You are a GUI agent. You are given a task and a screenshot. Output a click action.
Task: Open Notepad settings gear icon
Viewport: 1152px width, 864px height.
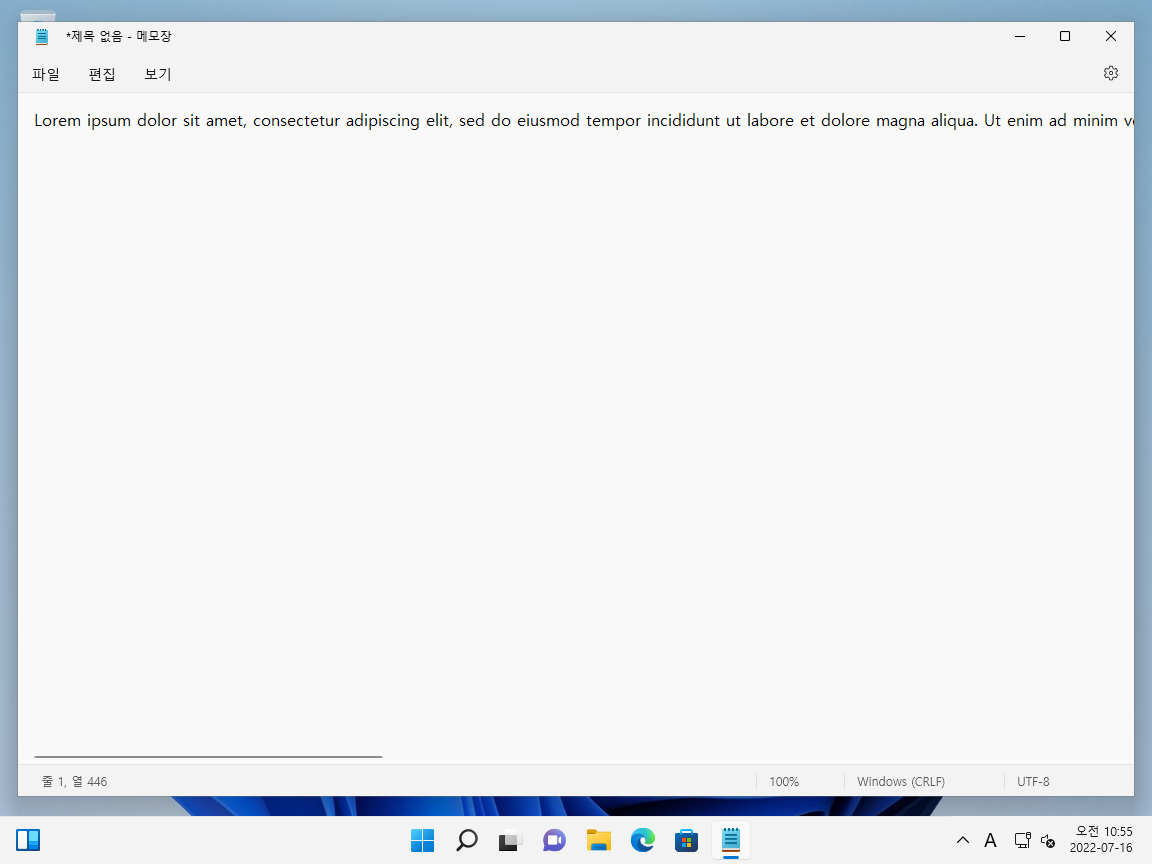(x=1110, y=73)
